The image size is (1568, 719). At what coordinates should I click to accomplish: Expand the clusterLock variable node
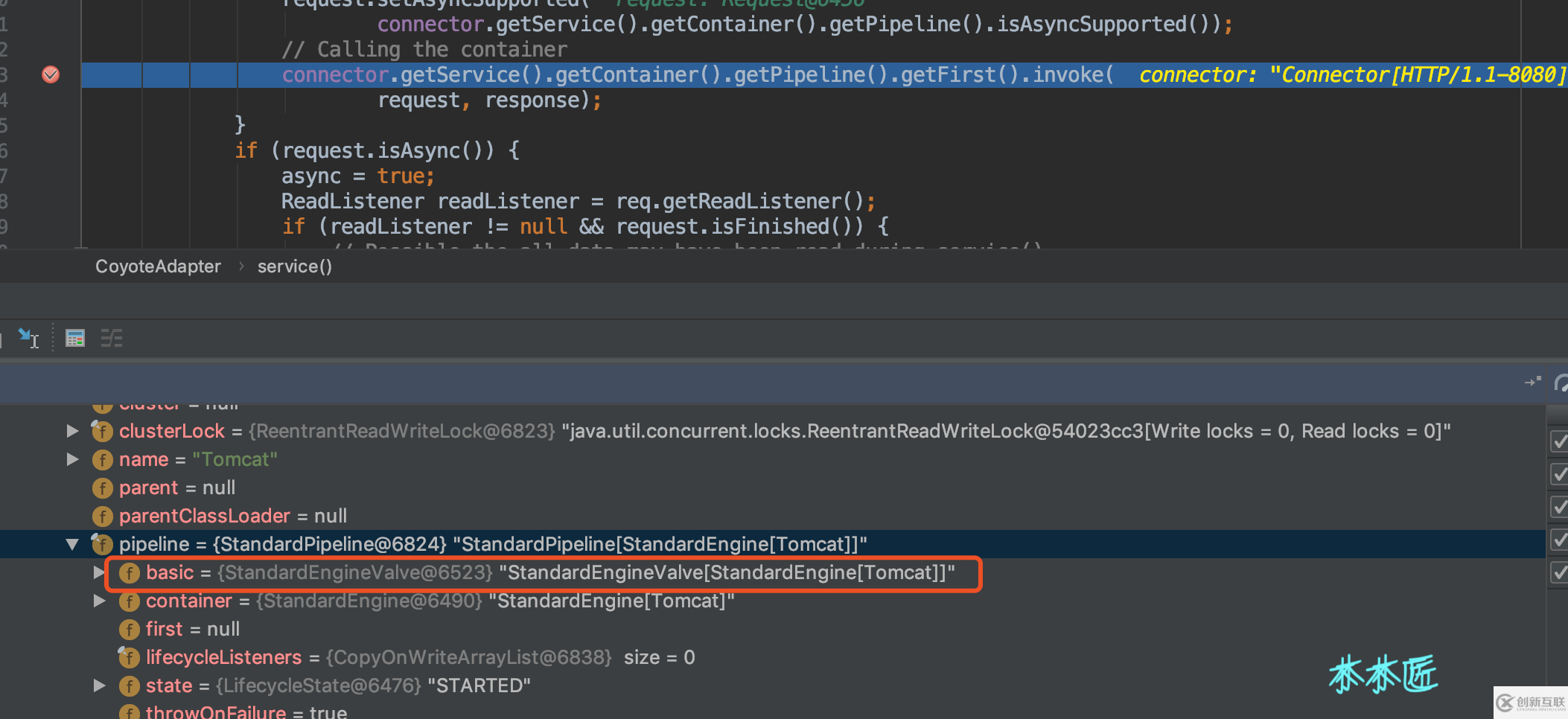72,431
